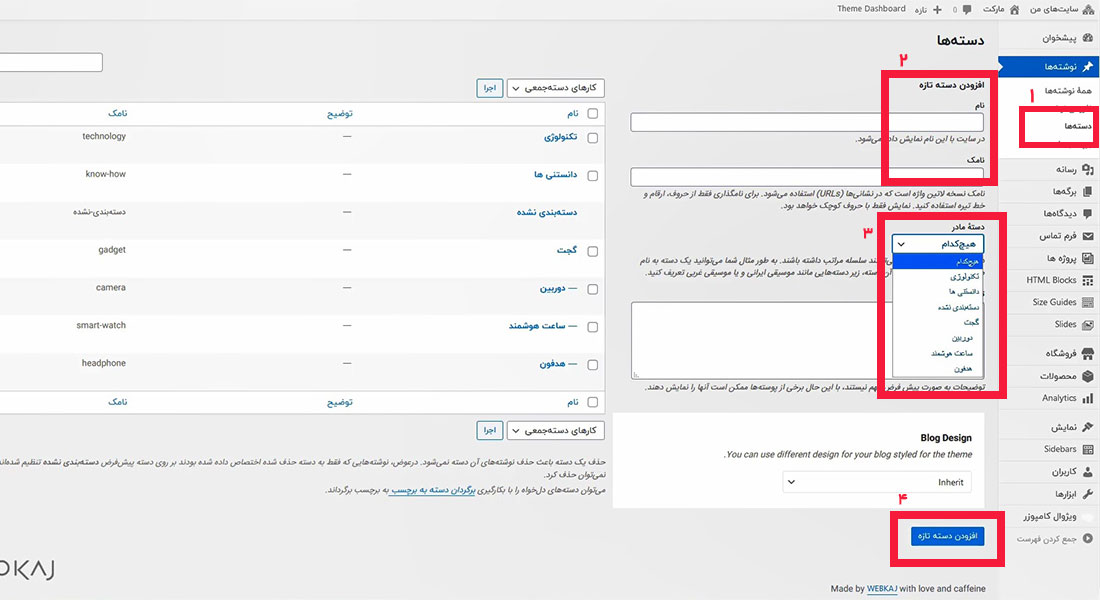Open Media (رسانه) from sidebar icon

click(x=1087, y=169)
